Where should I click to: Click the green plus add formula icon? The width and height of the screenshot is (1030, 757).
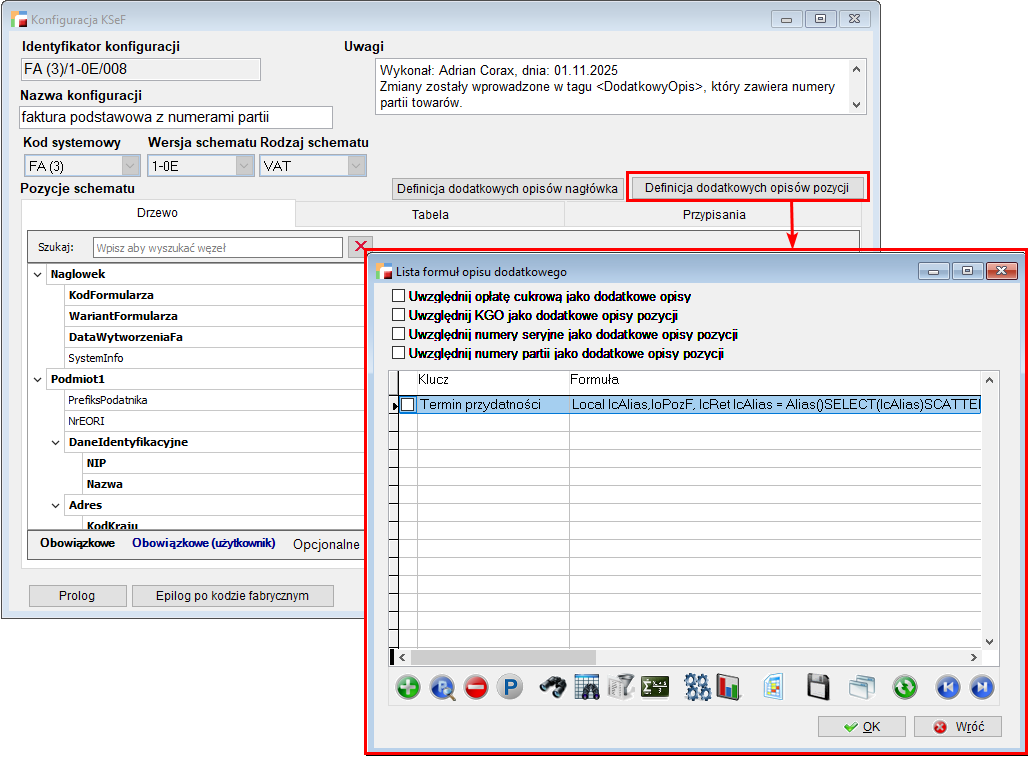point(408,687)
